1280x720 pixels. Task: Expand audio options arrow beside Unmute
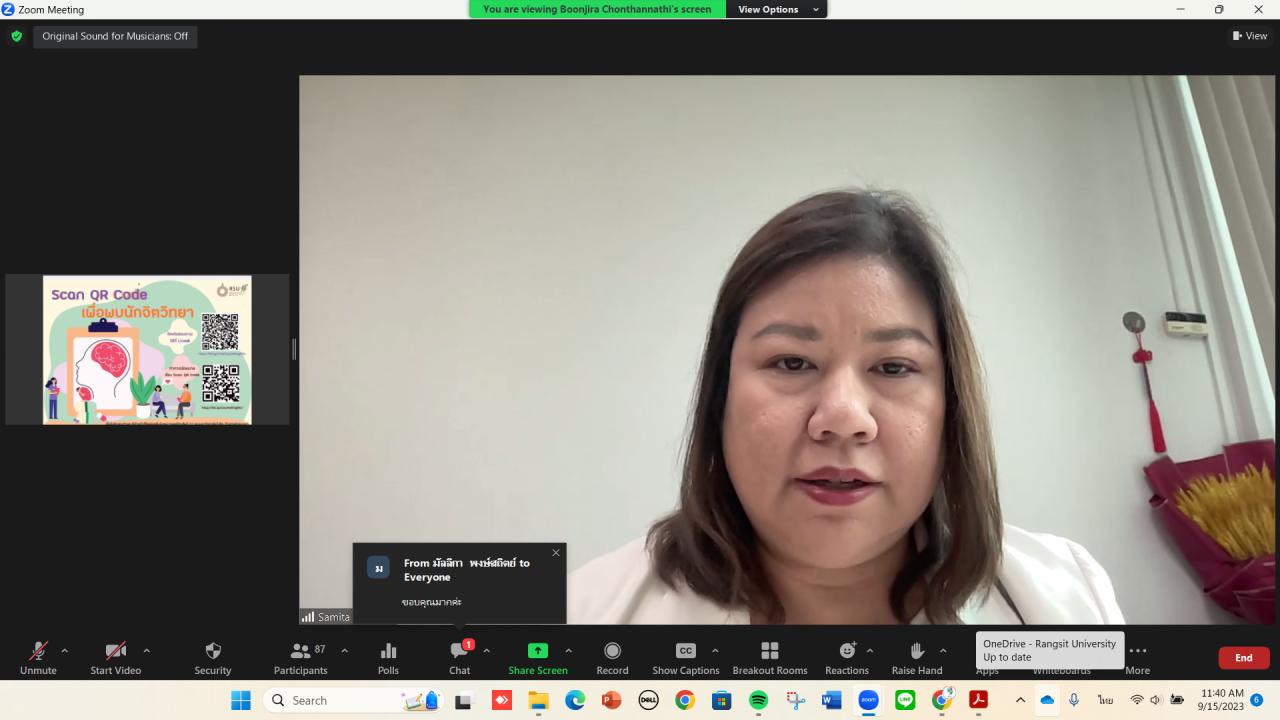click(x=65, y=651)
